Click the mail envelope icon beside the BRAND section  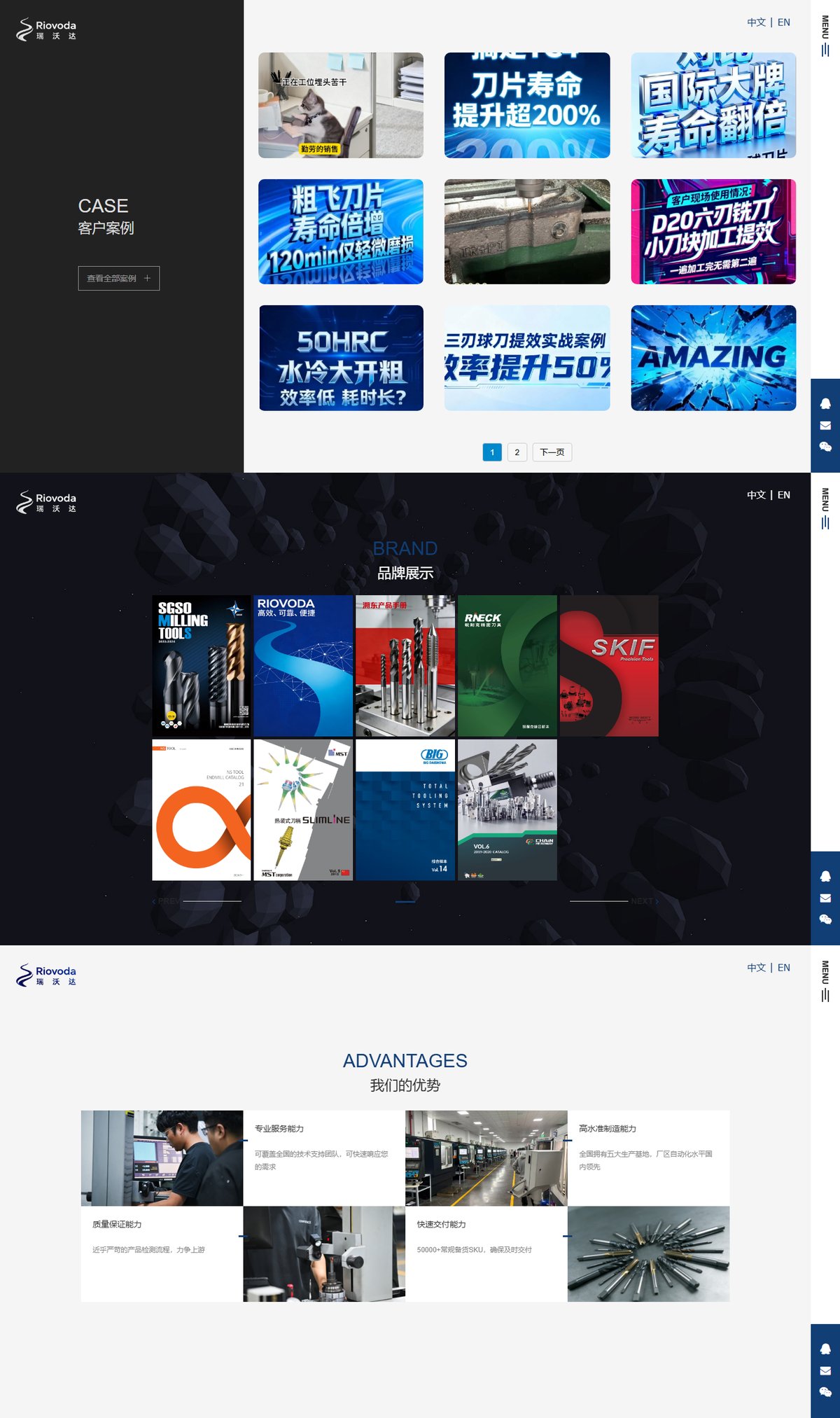(x=825, y=898)
